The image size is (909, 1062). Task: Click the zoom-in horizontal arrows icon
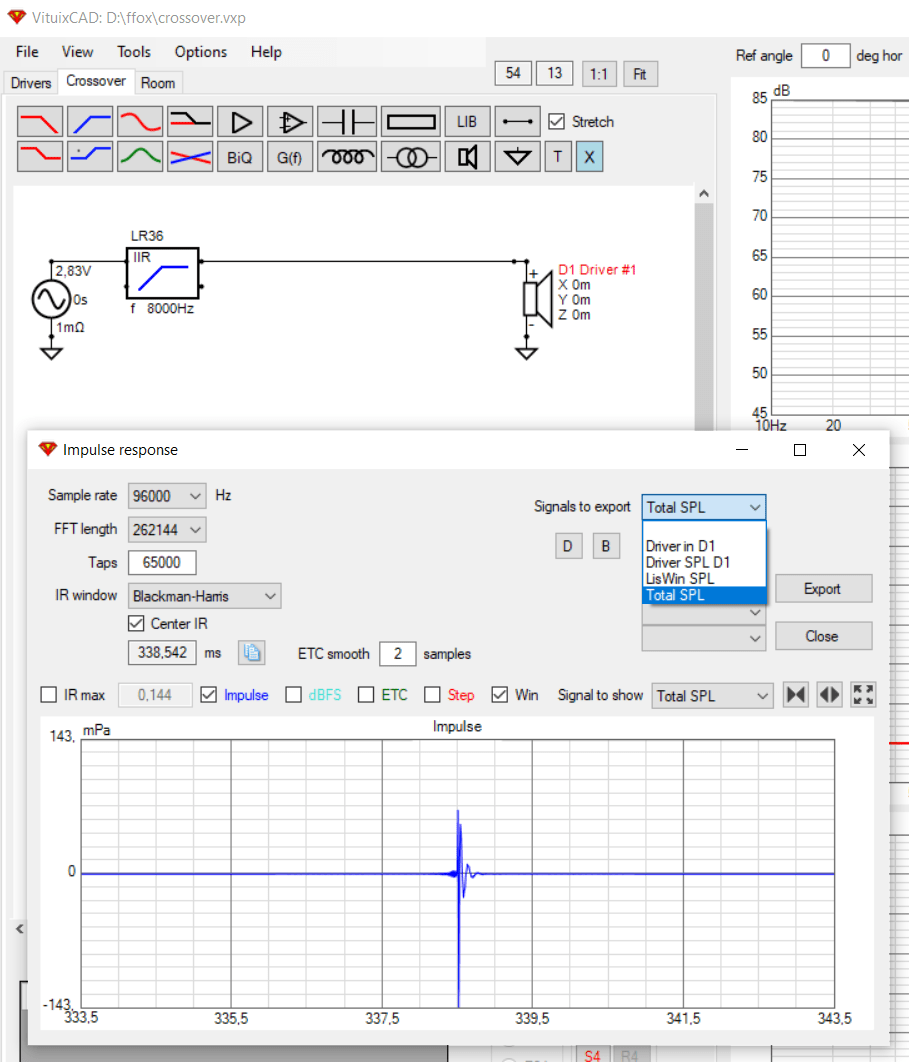797,695
